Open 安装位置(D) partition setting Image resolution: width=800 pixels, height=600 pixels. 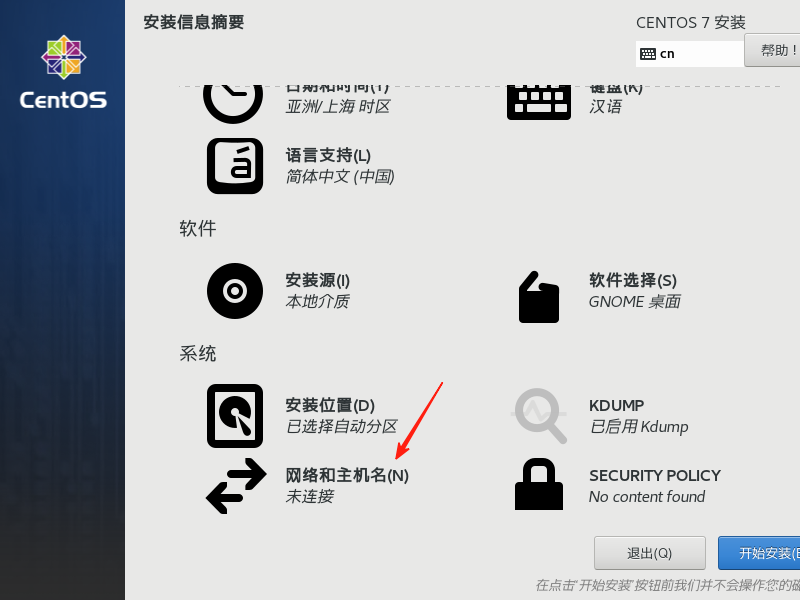(341, 416)
